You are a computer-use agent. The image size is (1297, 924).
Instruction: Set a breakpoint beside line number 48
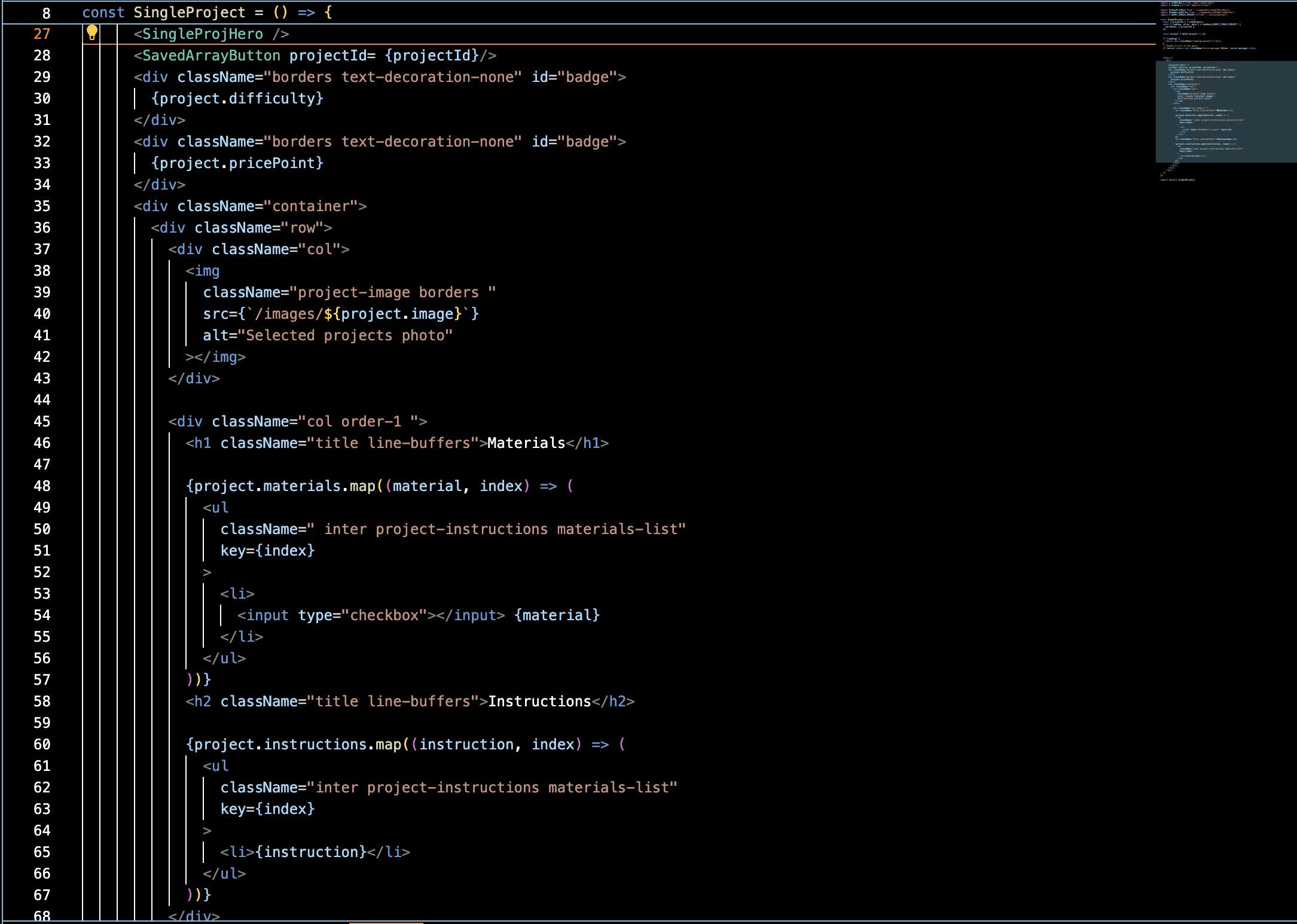pyautogui.click(x=18, y=486)
